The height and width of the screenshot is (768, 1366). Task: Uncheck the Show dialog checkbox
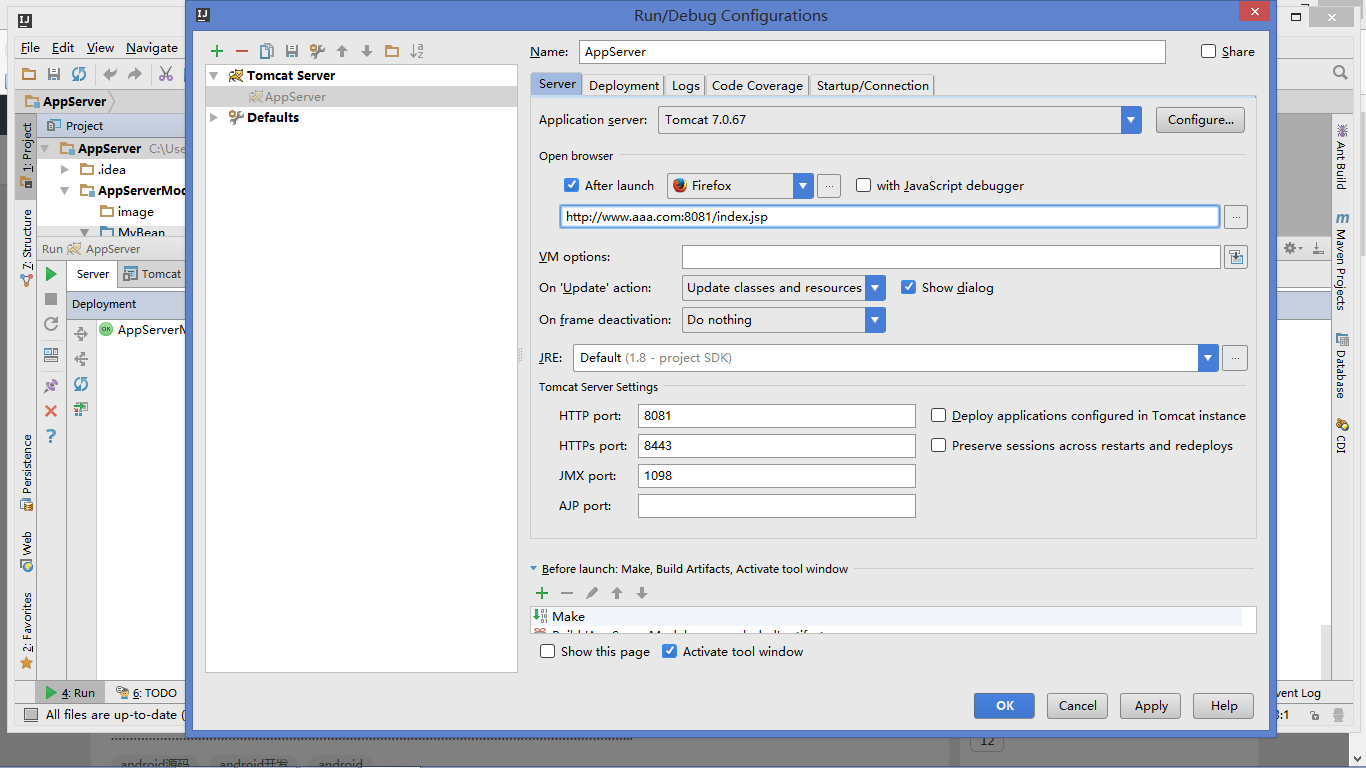pos(909,287)
